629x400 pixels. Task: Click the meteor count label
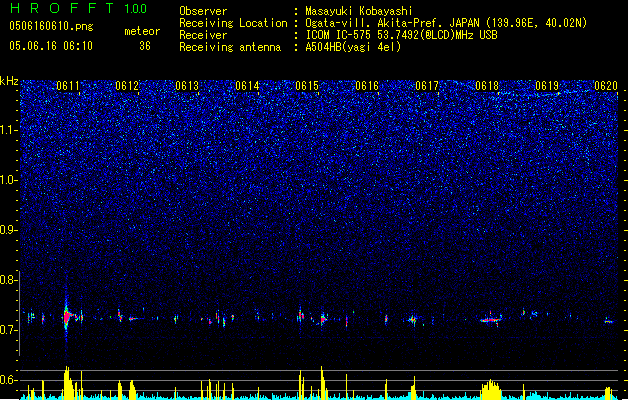[142, 31]
